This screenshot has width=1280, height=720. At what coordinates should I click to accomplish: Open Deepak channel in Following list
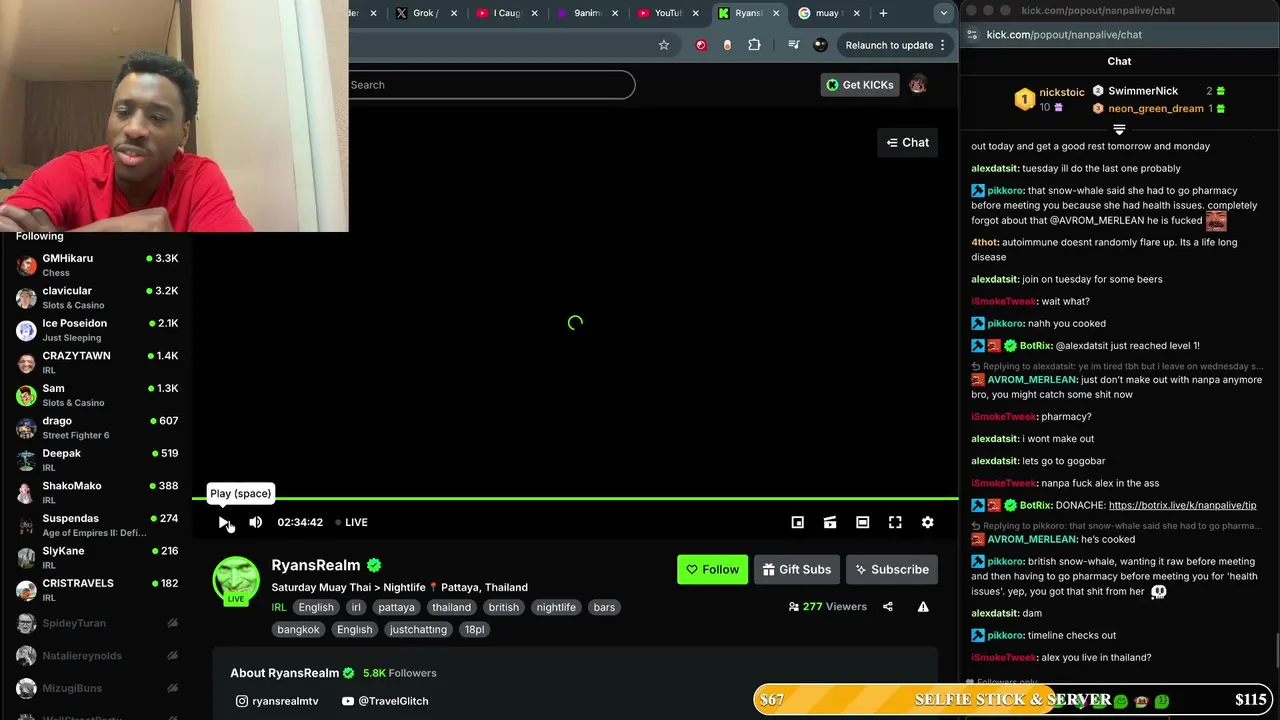(x=97, y=460)
